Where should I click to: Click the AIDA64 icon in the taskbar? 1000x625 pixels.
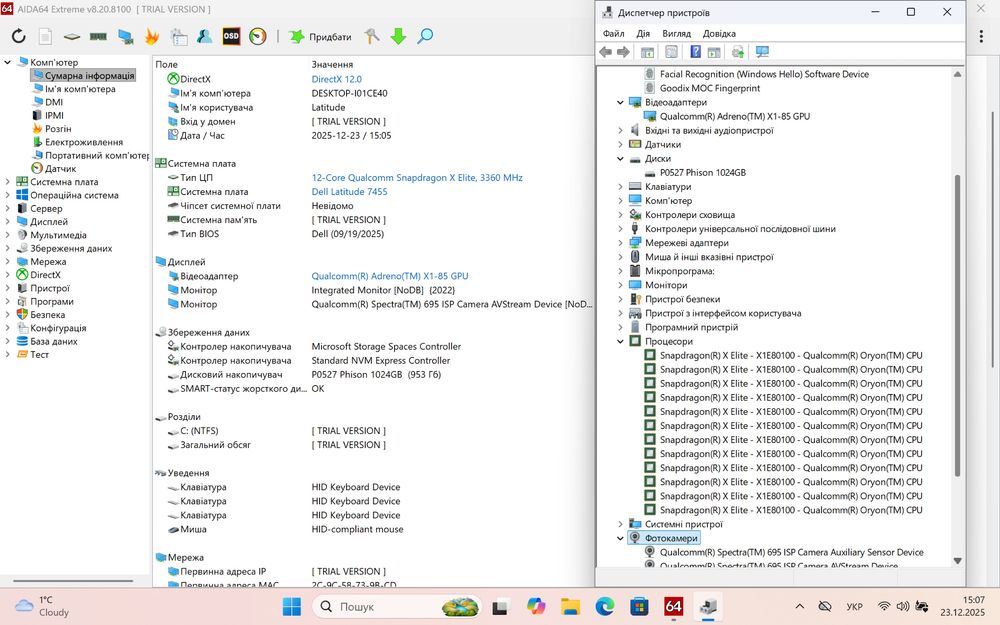(673, 606)
